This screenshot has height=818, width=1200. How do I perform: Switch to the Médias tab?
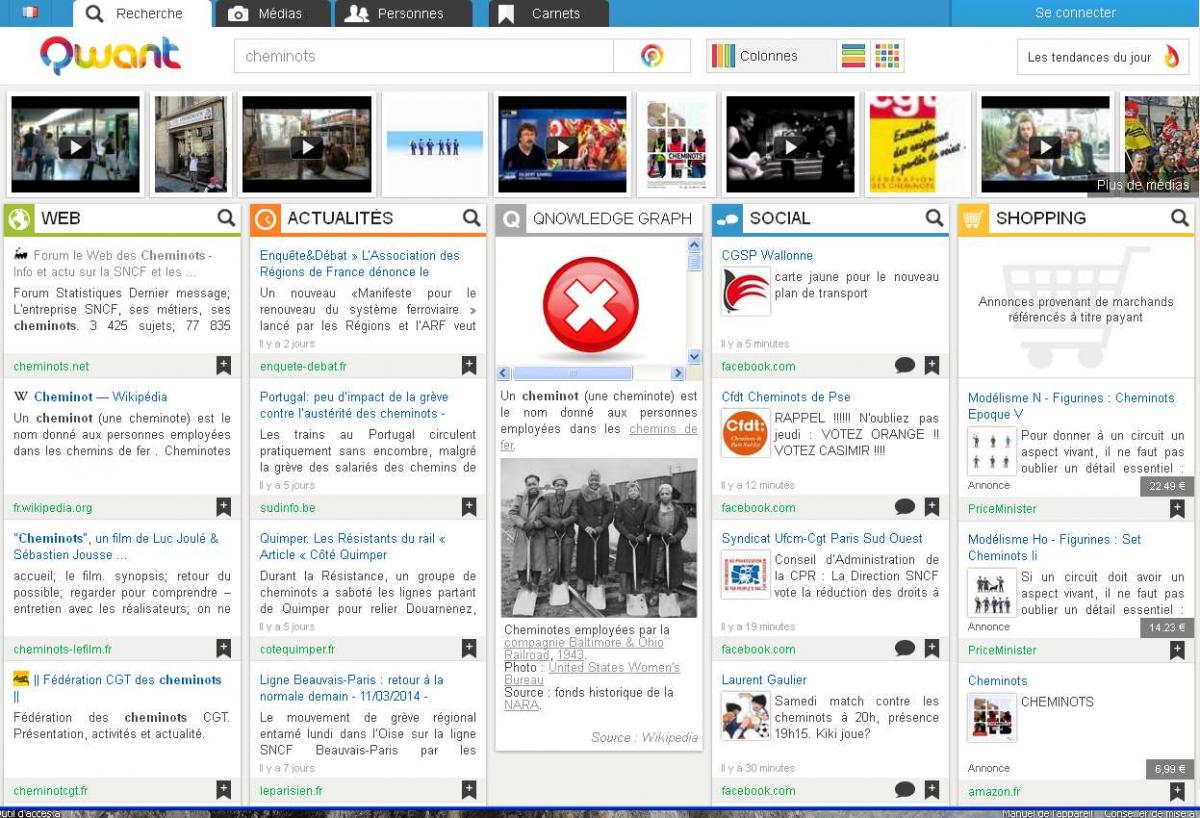pos(265,14)
